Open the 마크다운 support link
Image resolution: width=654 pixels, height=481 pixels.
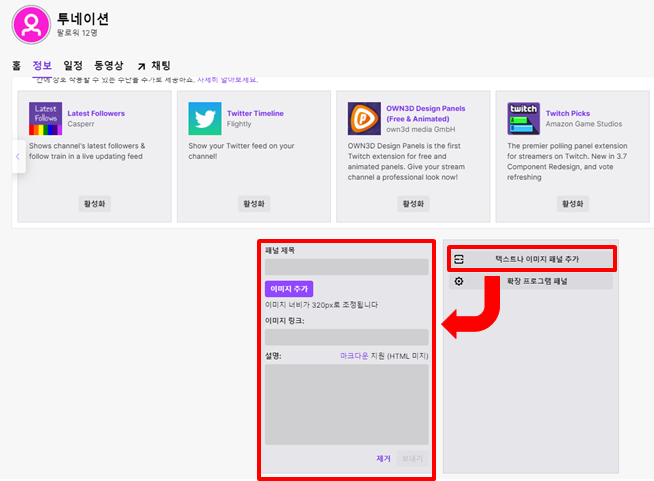point(355,355)
